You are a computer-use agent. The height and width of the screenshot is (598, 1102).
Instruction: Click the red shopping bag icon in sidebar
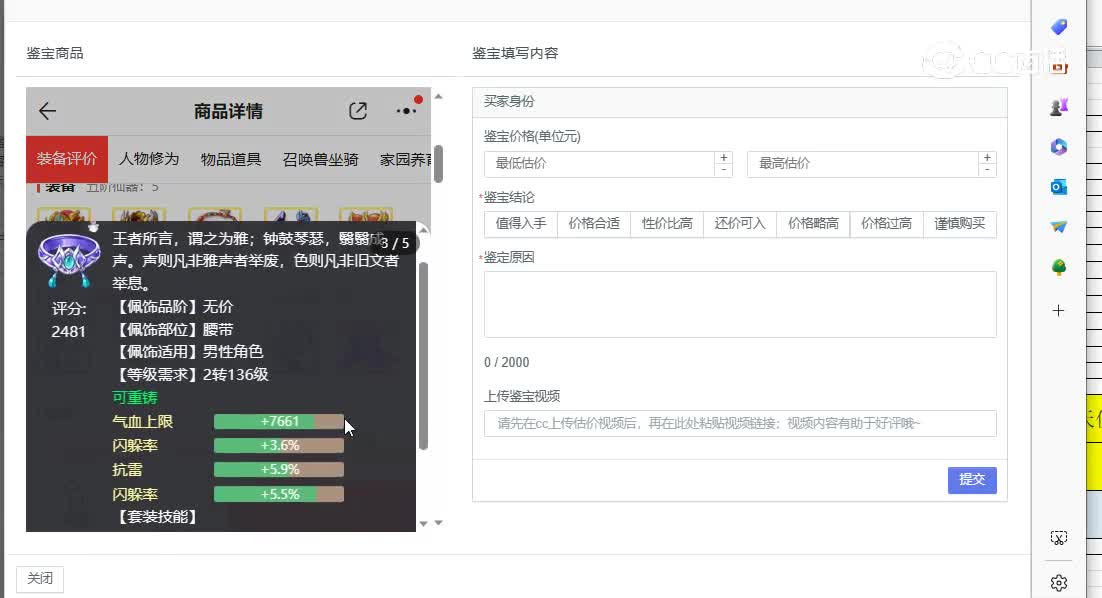point(1058,65)
